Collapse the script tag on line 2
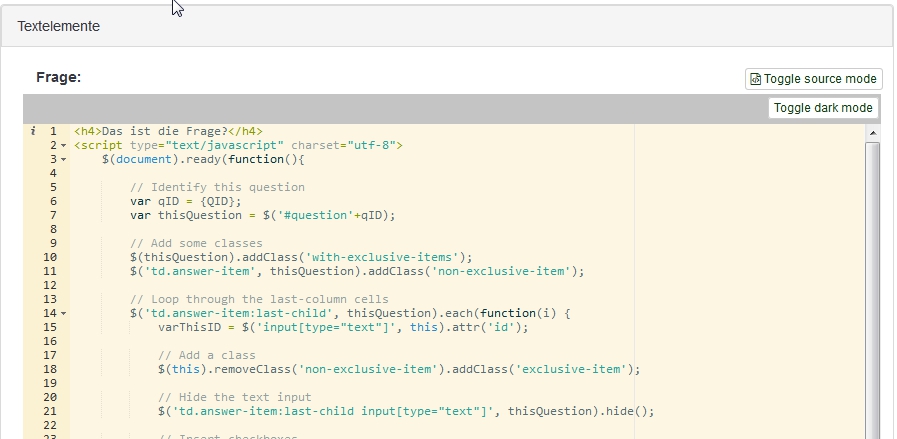The width and height of the screenshot is (897, 439). coord(63,146)
